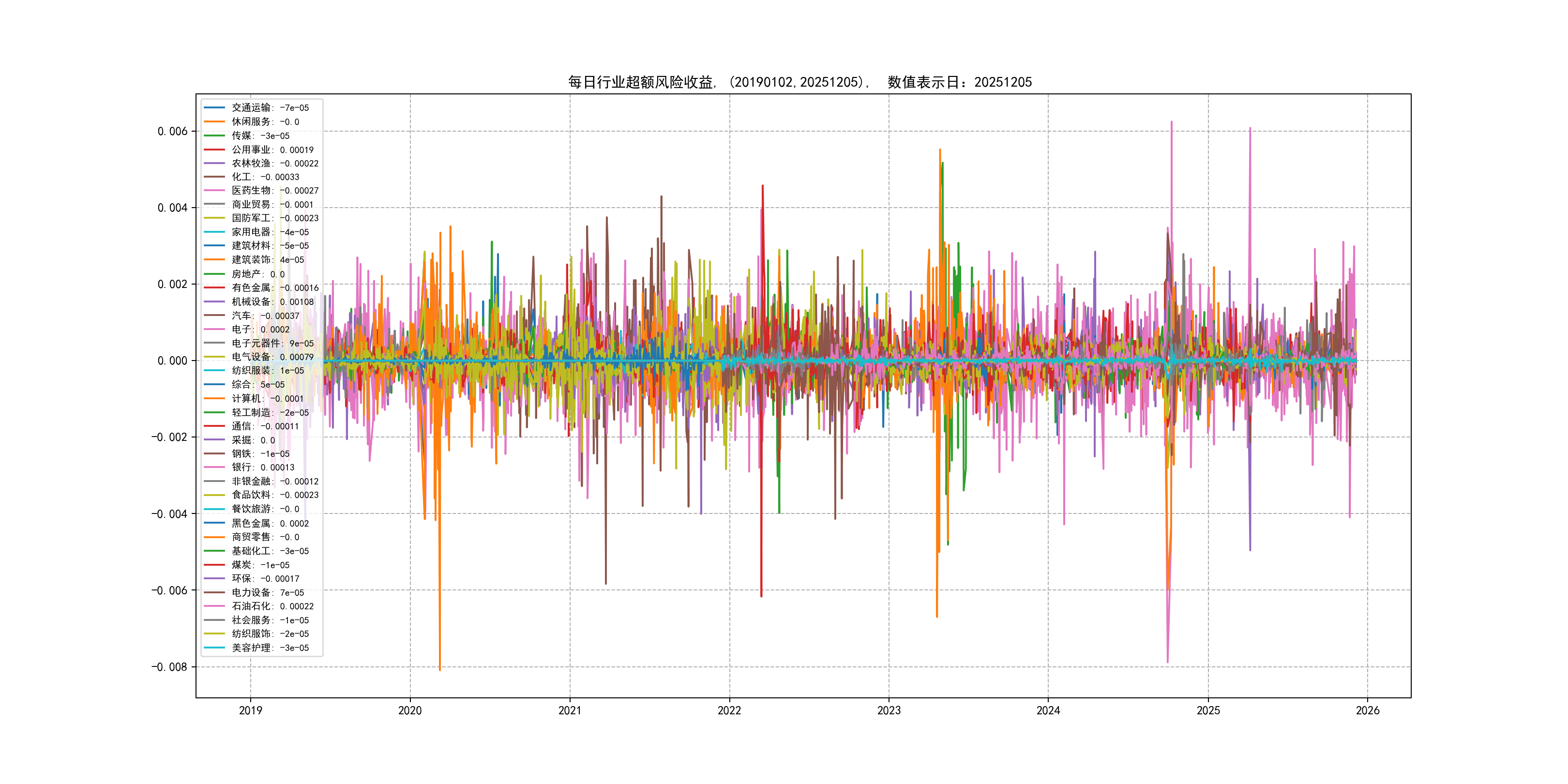
Task: Click the 2025 x-axis tick label
Action: coord(1208,710)
